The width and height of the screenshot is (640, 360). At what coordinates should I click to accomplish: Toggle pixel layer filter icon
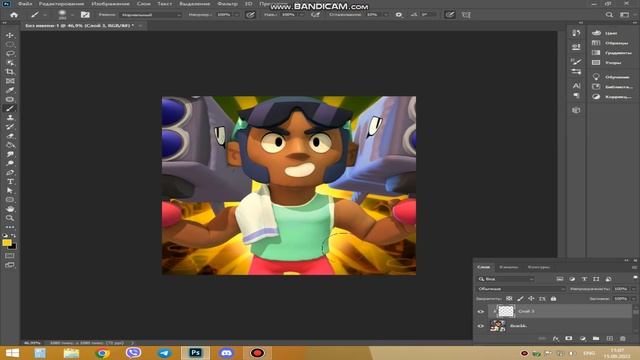tap(560, 279)
